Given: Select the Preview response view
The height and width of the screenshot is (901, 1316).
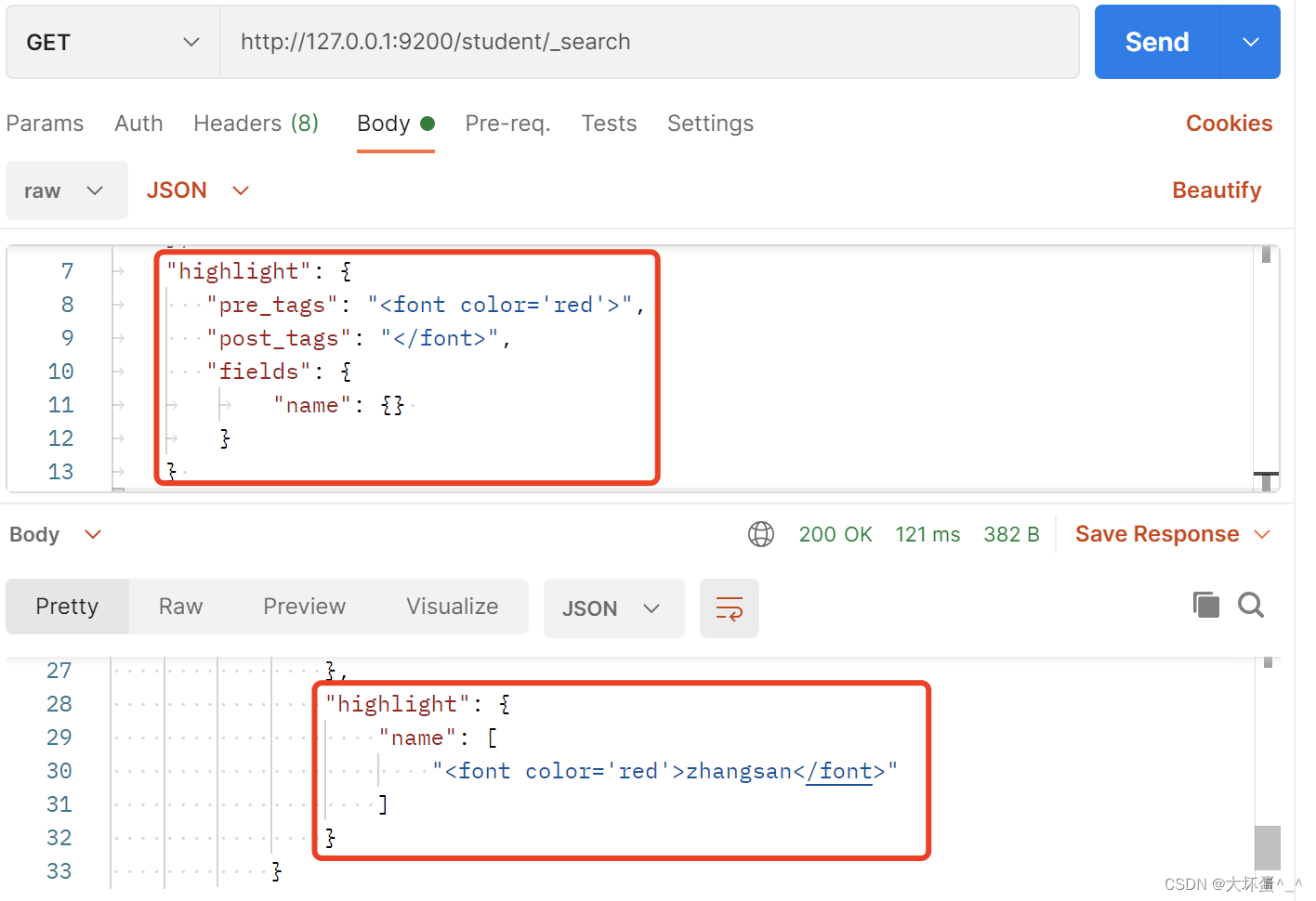Looking at the screenshot, I should click(305, 607).
